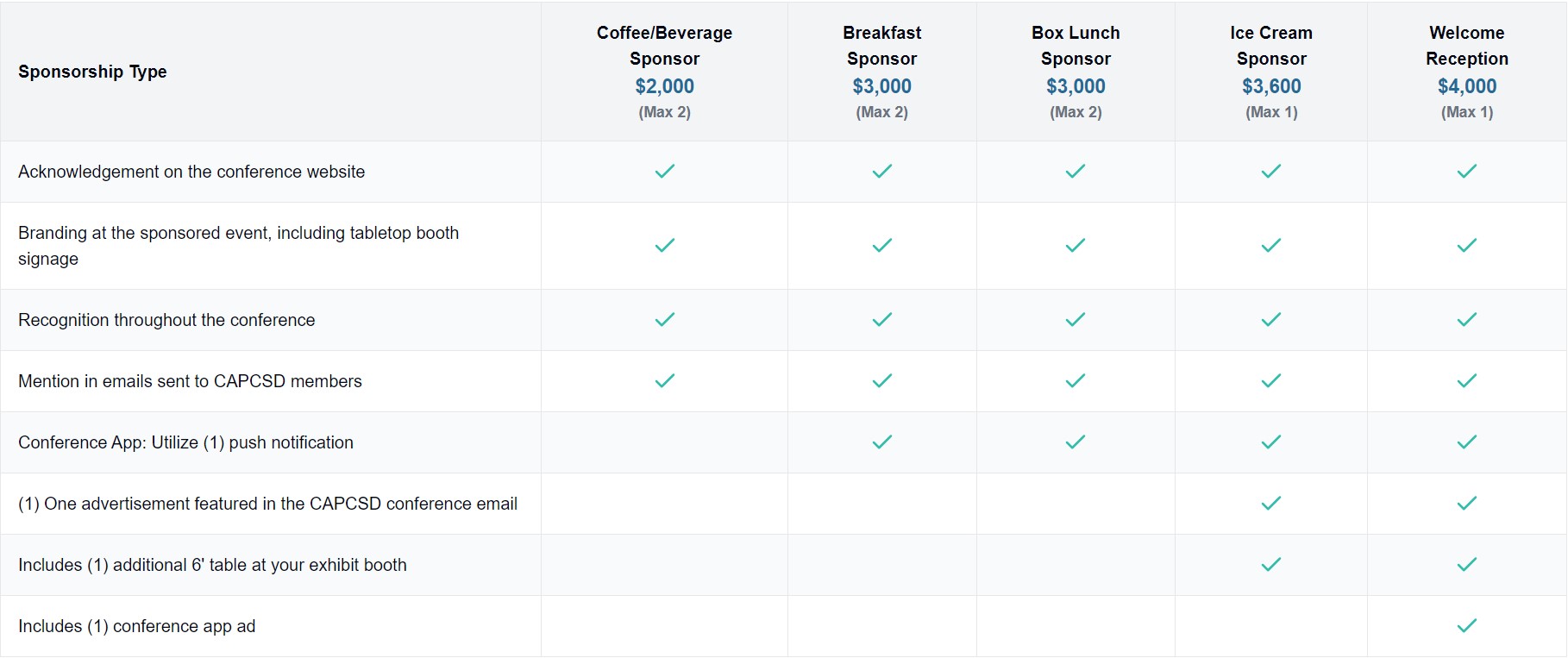
Task: Click the Breakfast checkmark for website acknowledgement
Action: click(882, 172)
